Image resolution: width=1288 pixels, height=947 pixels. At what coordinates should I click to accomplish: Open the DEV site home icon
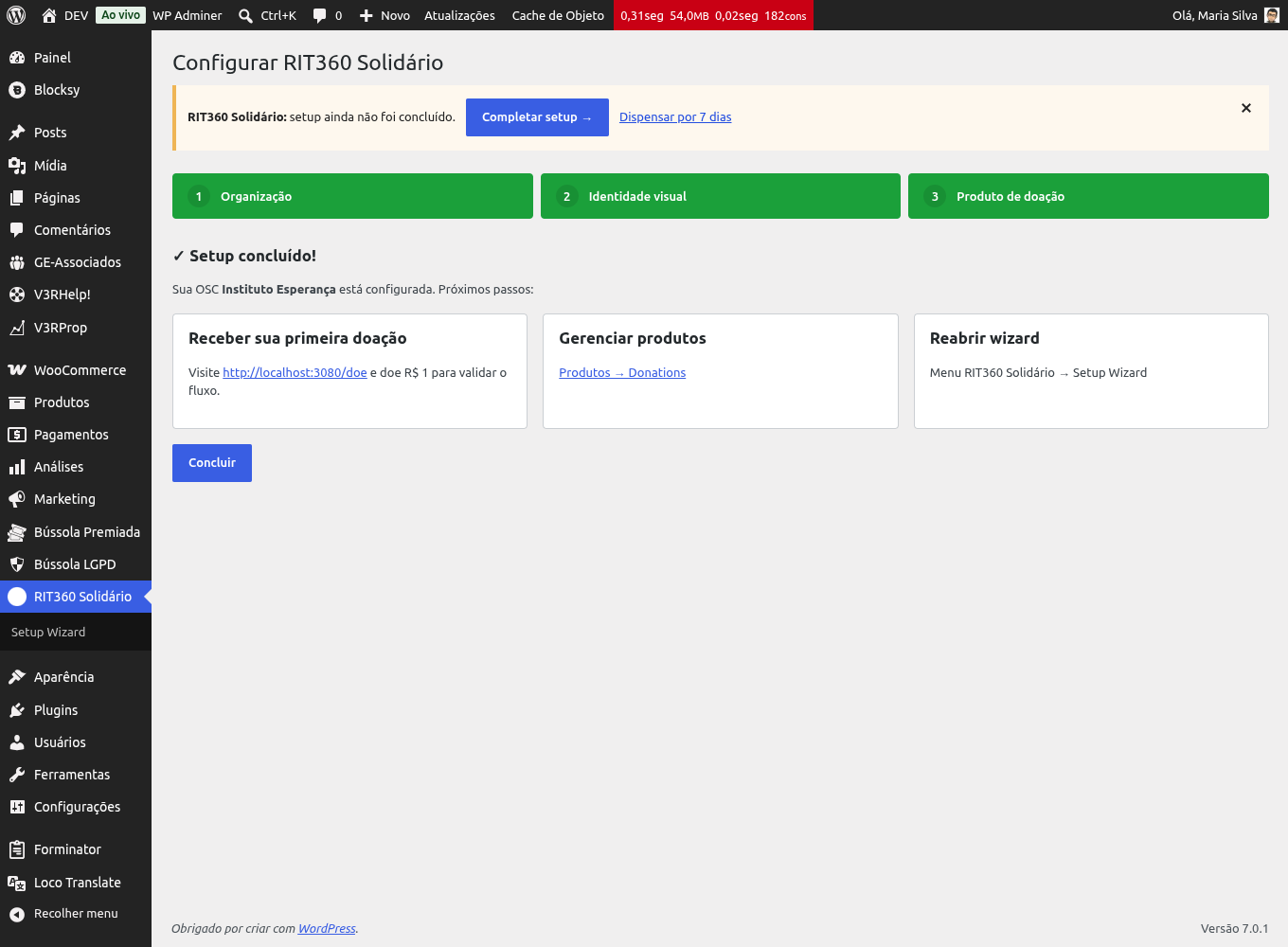pyautogui.click(x=49, y=15)
